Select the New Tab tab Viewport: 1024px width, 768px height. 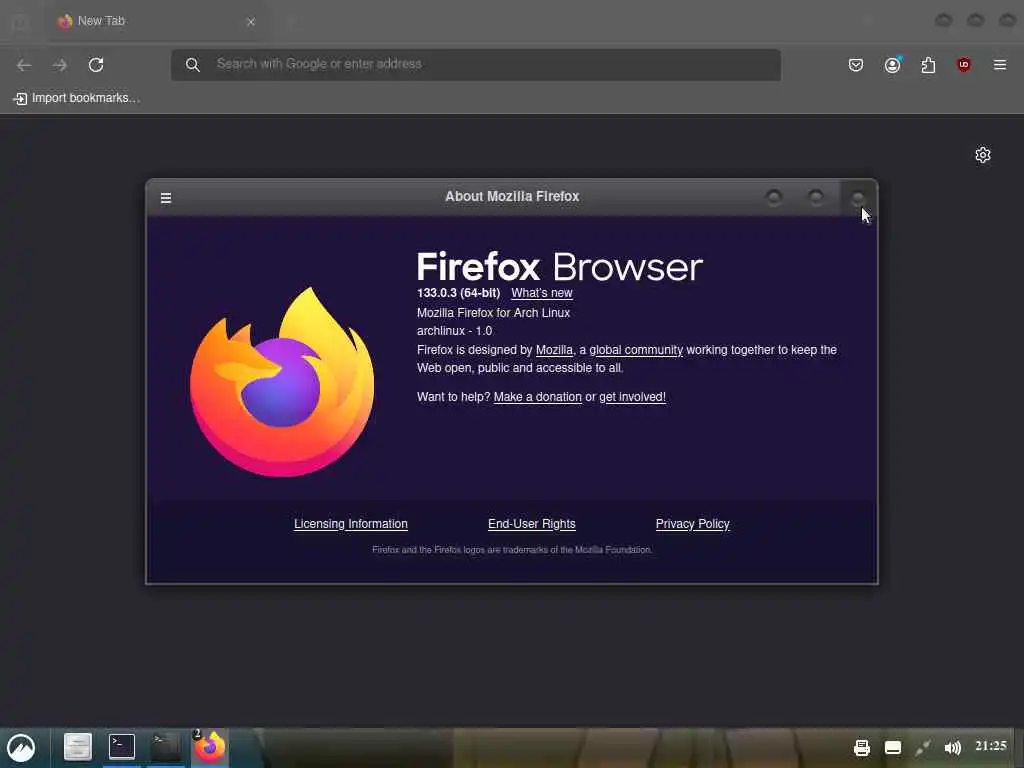[154, 21]
